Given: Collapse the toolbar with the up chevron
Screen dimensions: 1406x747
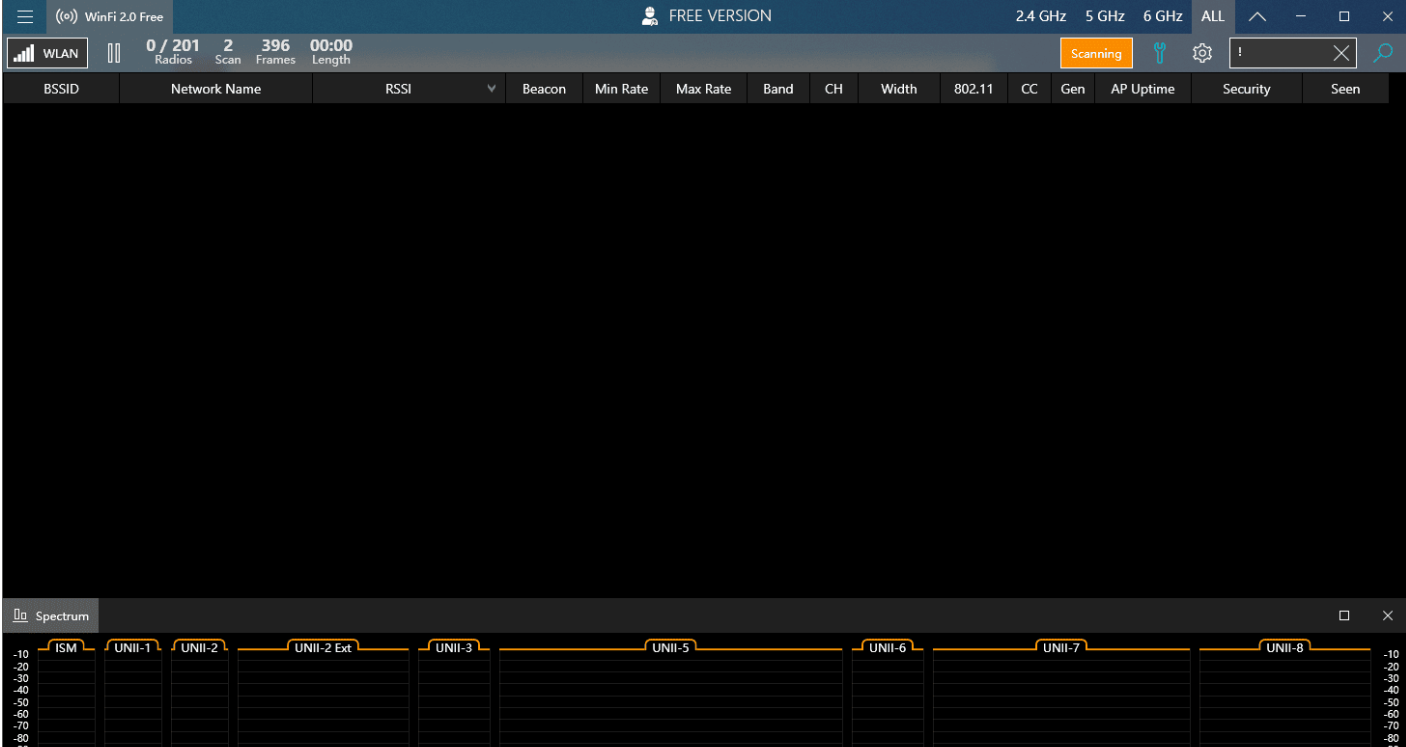Looking at the screenshot, I should point(1258,16).
